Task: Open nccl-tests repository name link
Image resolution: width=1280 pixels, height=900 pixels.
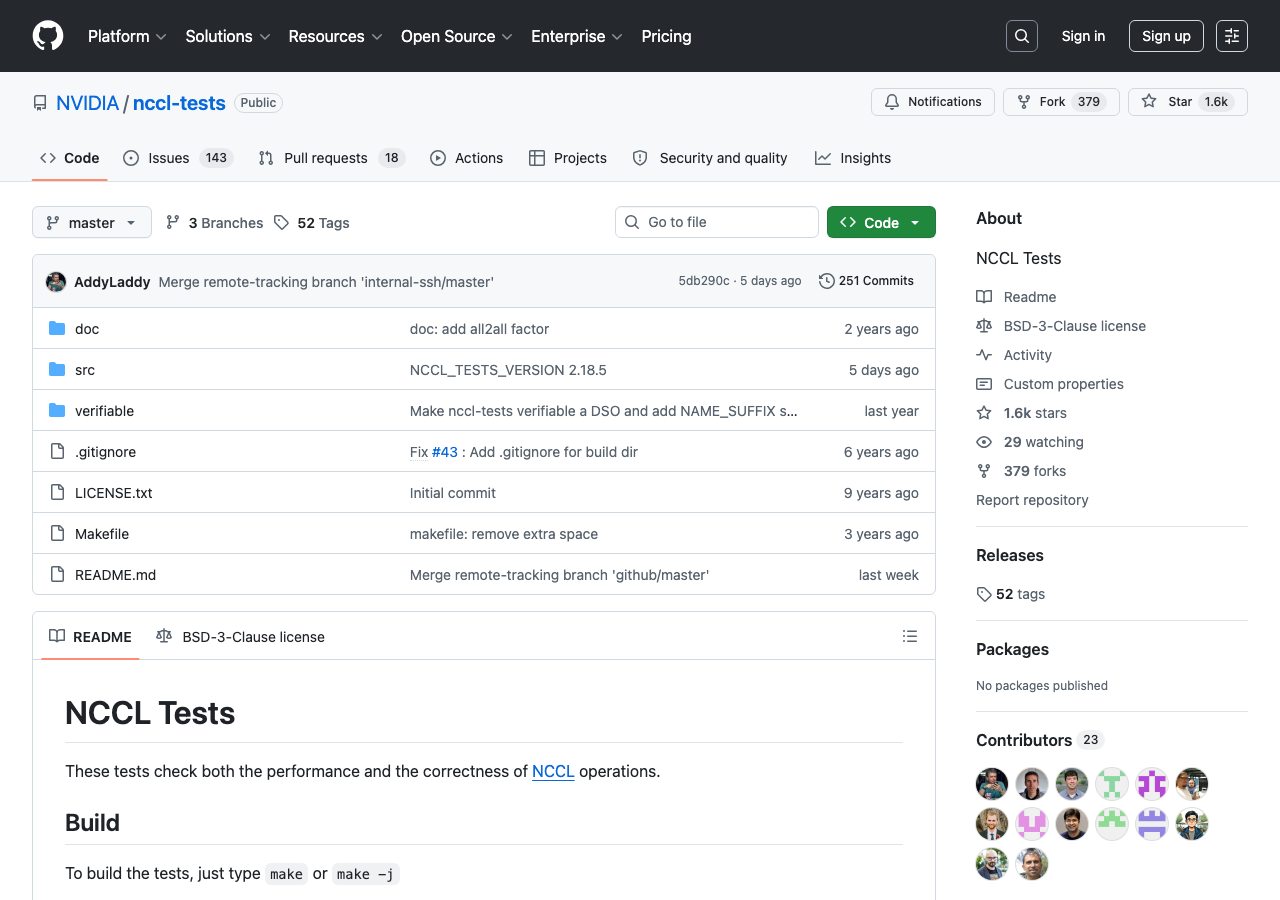Action: pyautogui.click(x=179, y=102)
